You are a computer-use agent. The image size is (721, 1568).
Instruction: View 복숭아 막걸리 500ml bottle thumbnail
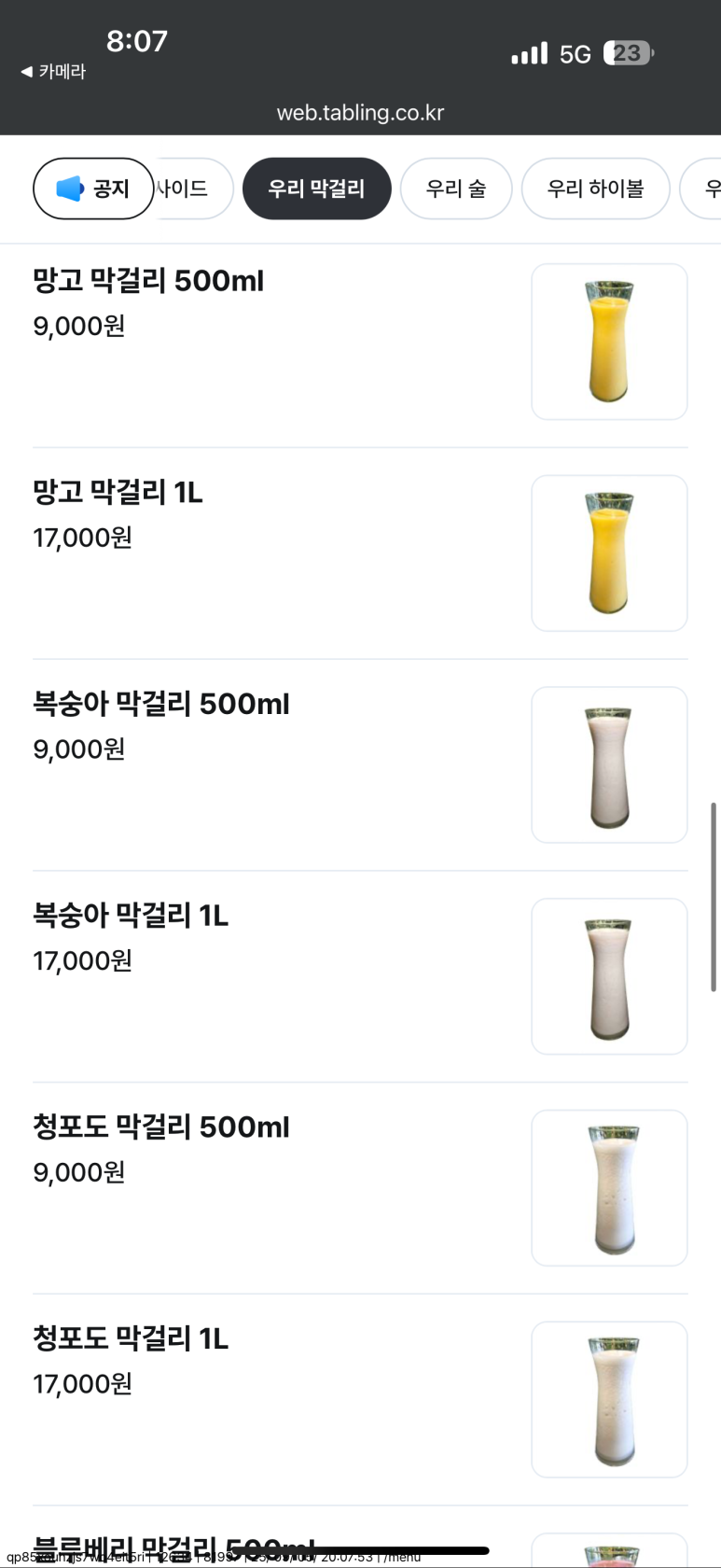(x=609, y=765)
